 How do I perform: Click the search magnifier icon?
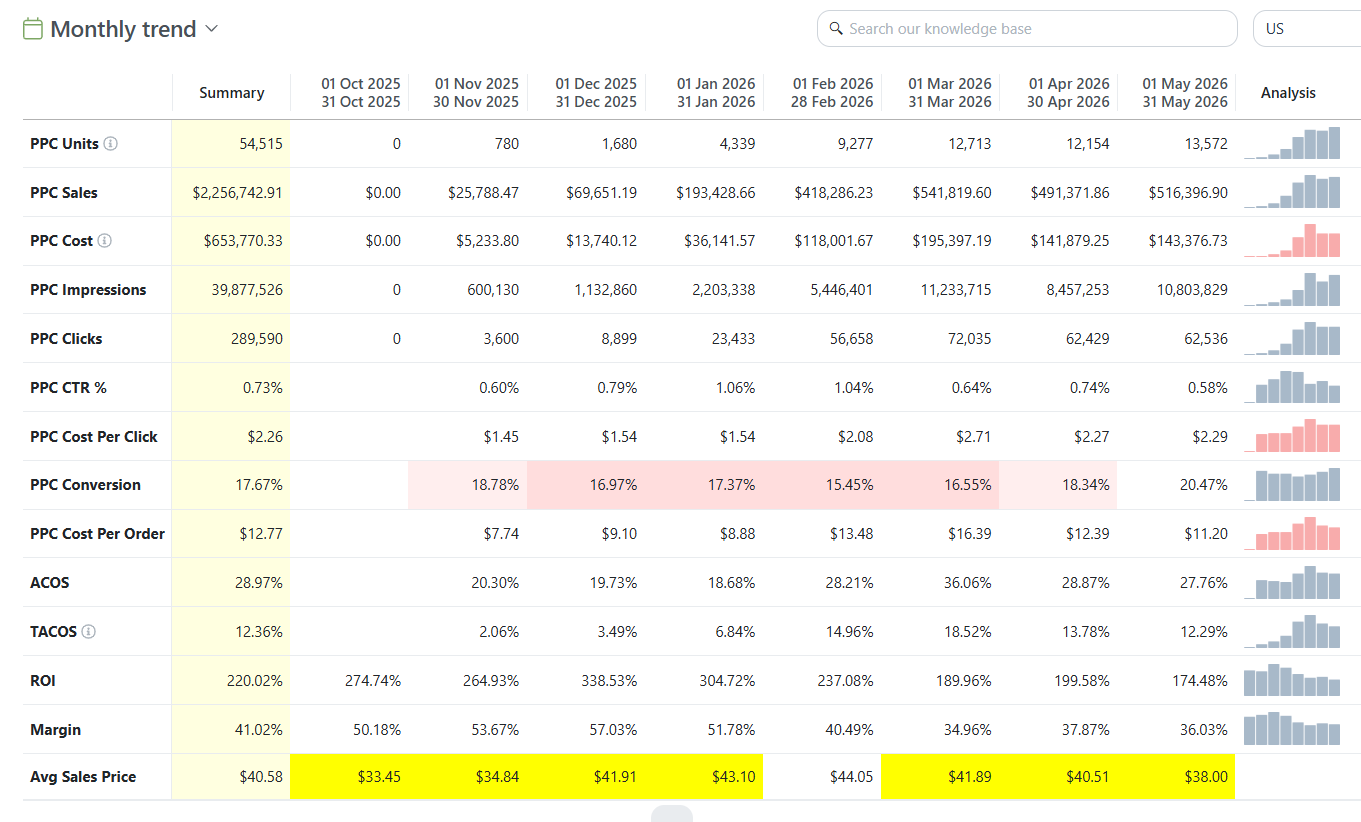[836, 29]
